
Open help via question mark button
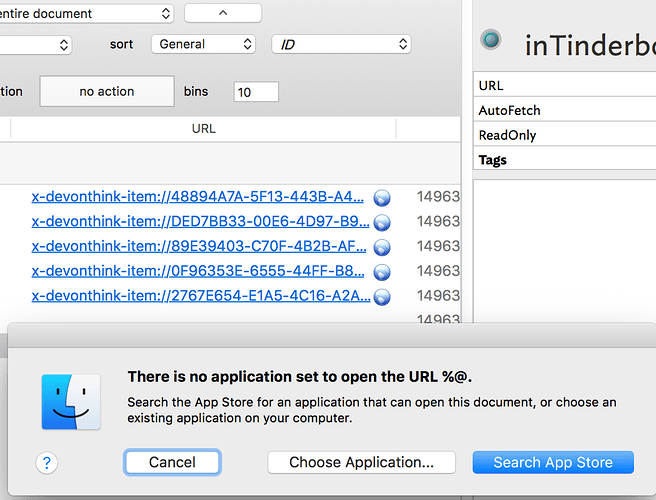point(46,463)
